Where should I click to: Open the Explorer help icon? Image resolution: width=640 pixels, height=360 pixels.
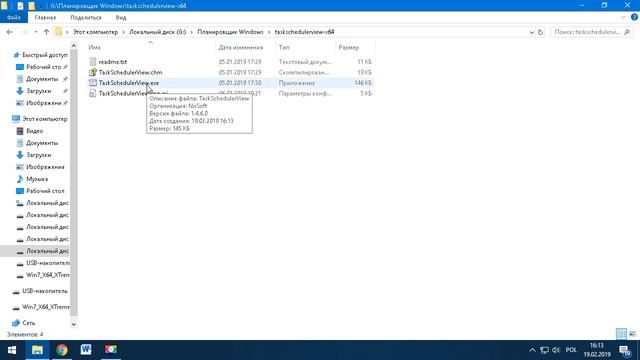click(634, 17)
